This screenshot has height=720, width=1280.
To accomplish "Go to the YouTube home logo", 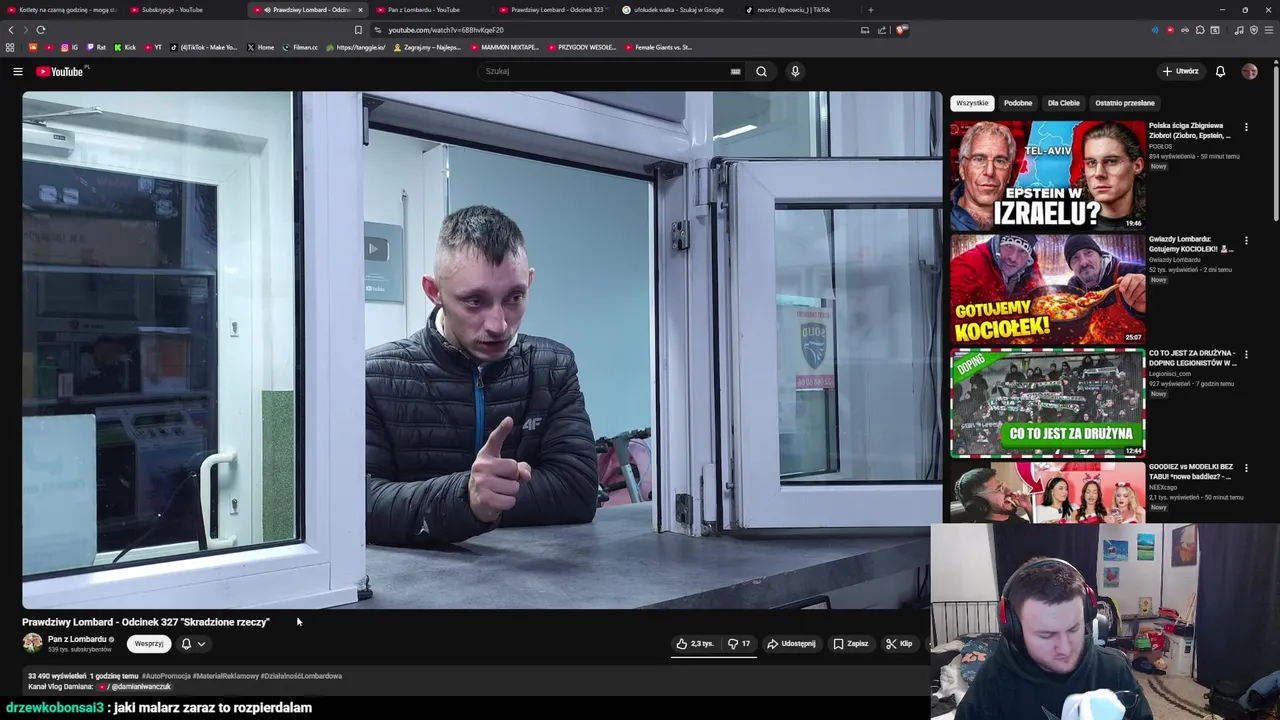I will point(62,71).
